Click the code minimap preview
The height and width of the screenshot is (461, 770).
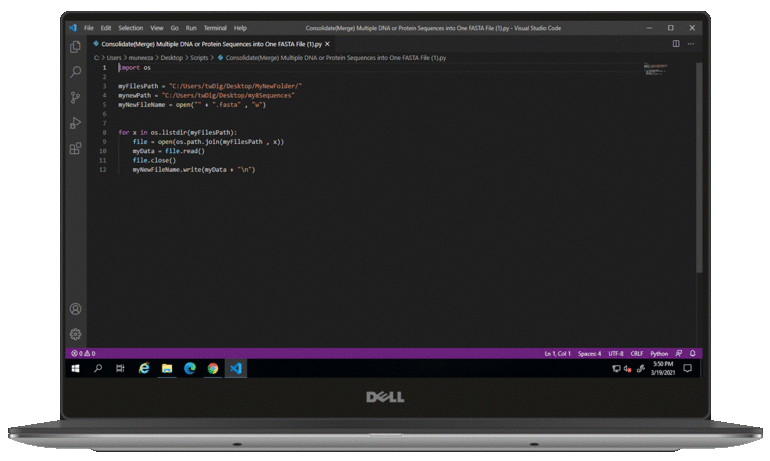[656, 69]
